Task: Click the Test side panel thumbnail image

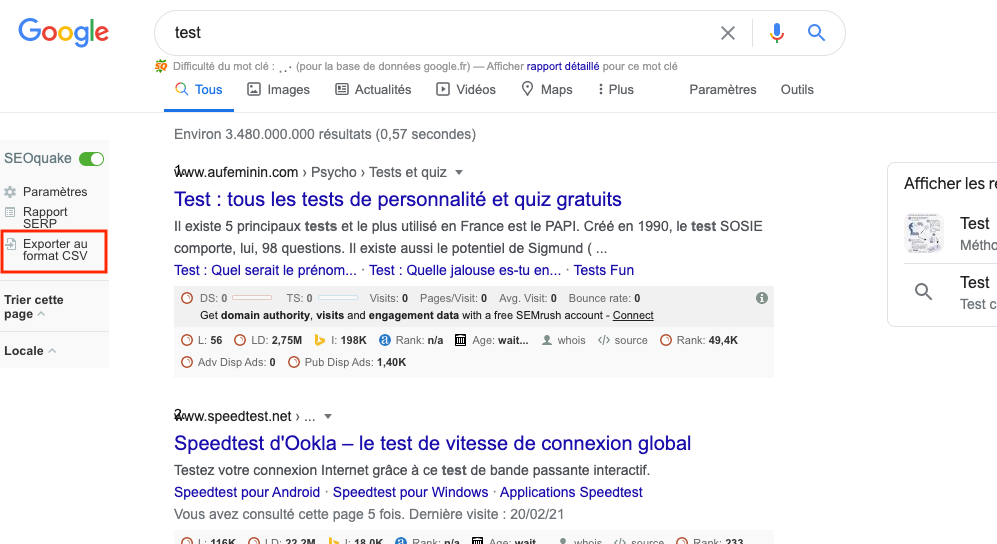Action: click(923, 233)
